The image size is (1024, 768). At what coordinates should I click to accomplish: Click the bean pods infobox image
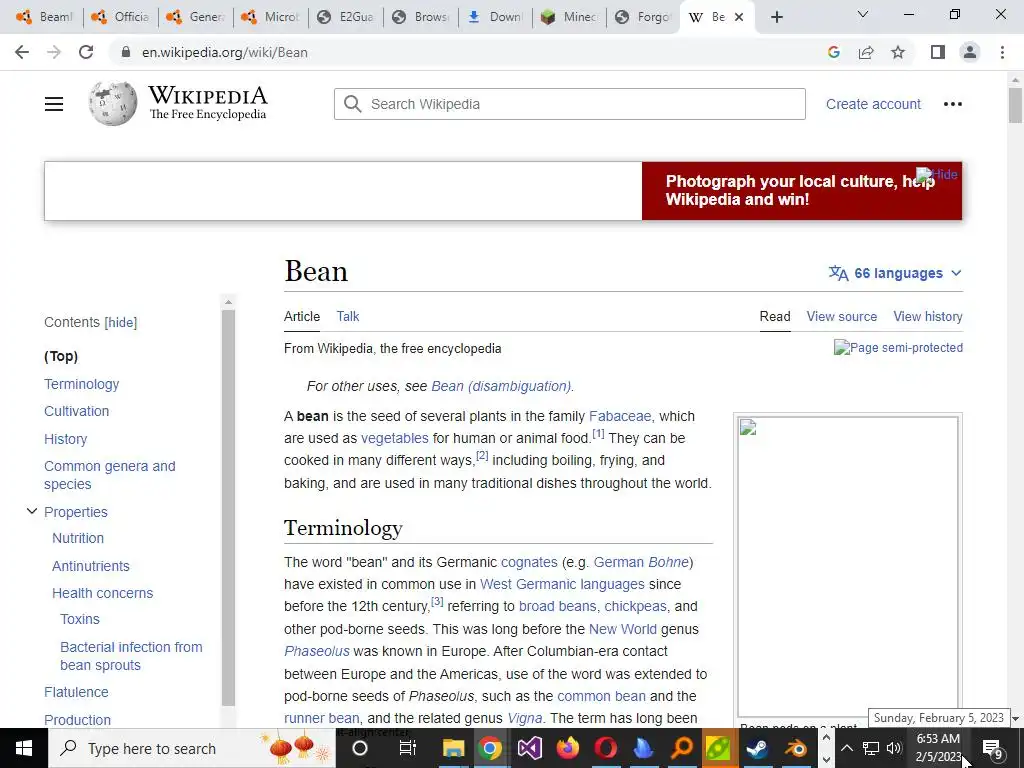[848, 567]
